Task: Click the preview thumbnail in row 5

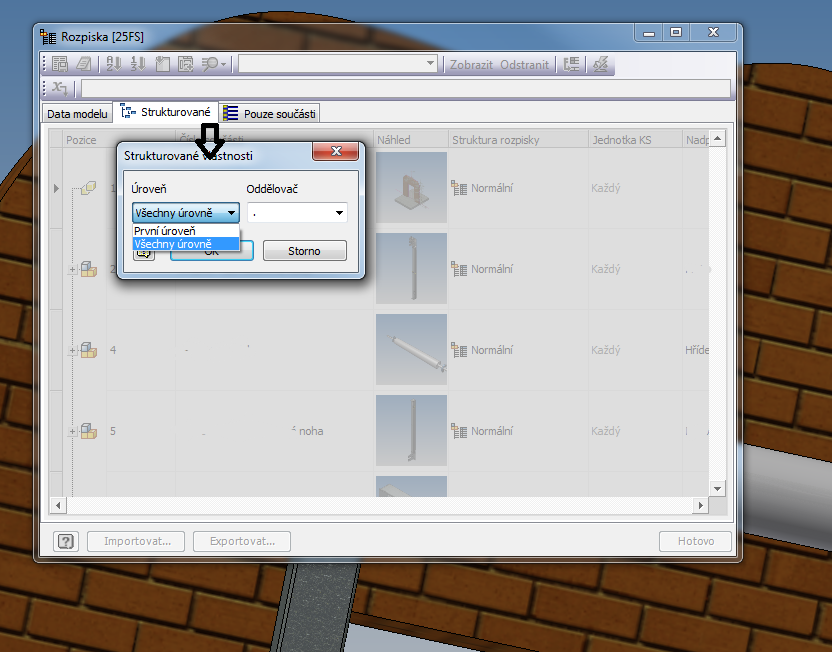Action: [x=411, y=430]
